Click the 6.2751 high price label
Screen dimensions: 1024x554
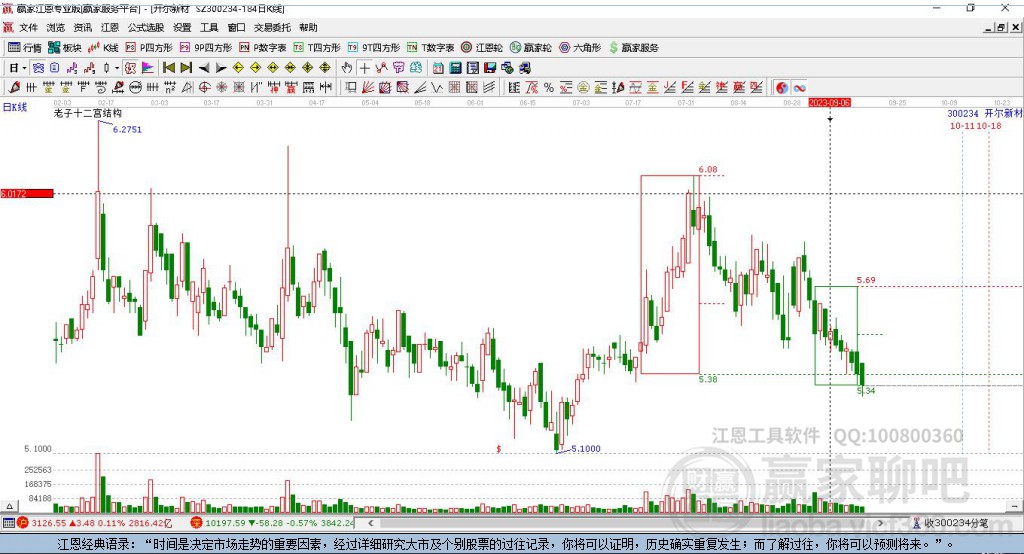click(x=127, y=129)
